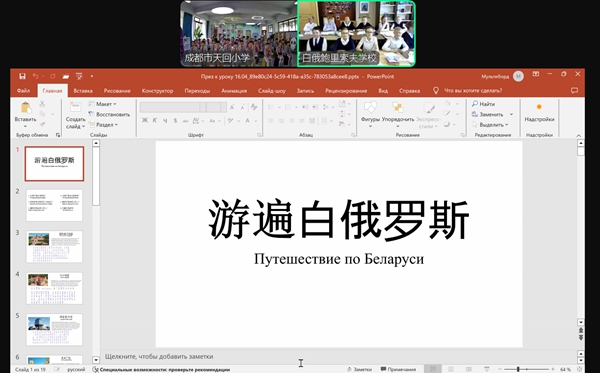This screenshot has width=600, height=373.
Task: Click the Создать слайд new slide icon
Action: tap(75, 107)
